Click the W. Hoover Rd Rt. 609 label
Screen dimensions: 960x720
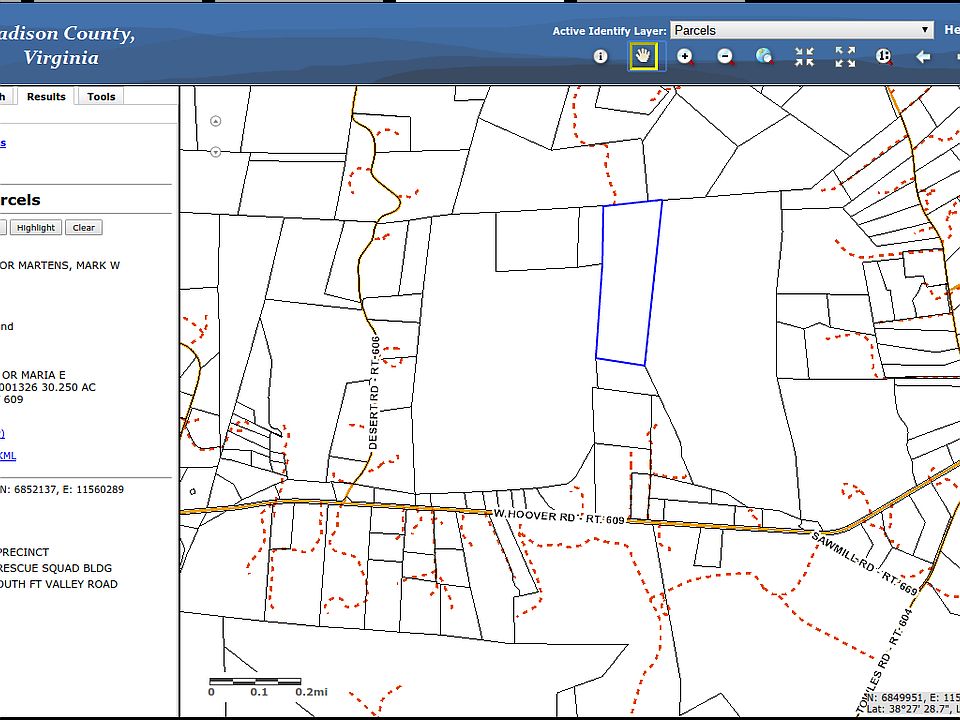tap(559, 516)
